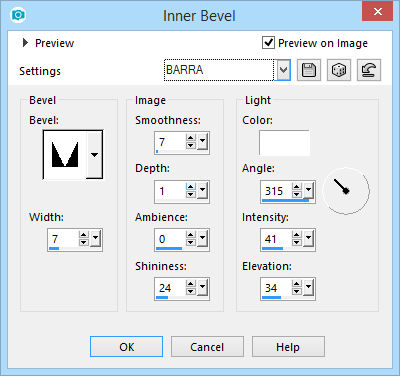Click the Smoothness value field
Image resolution: width=400 pixels, height=376 pixels.
click(171, 142)
